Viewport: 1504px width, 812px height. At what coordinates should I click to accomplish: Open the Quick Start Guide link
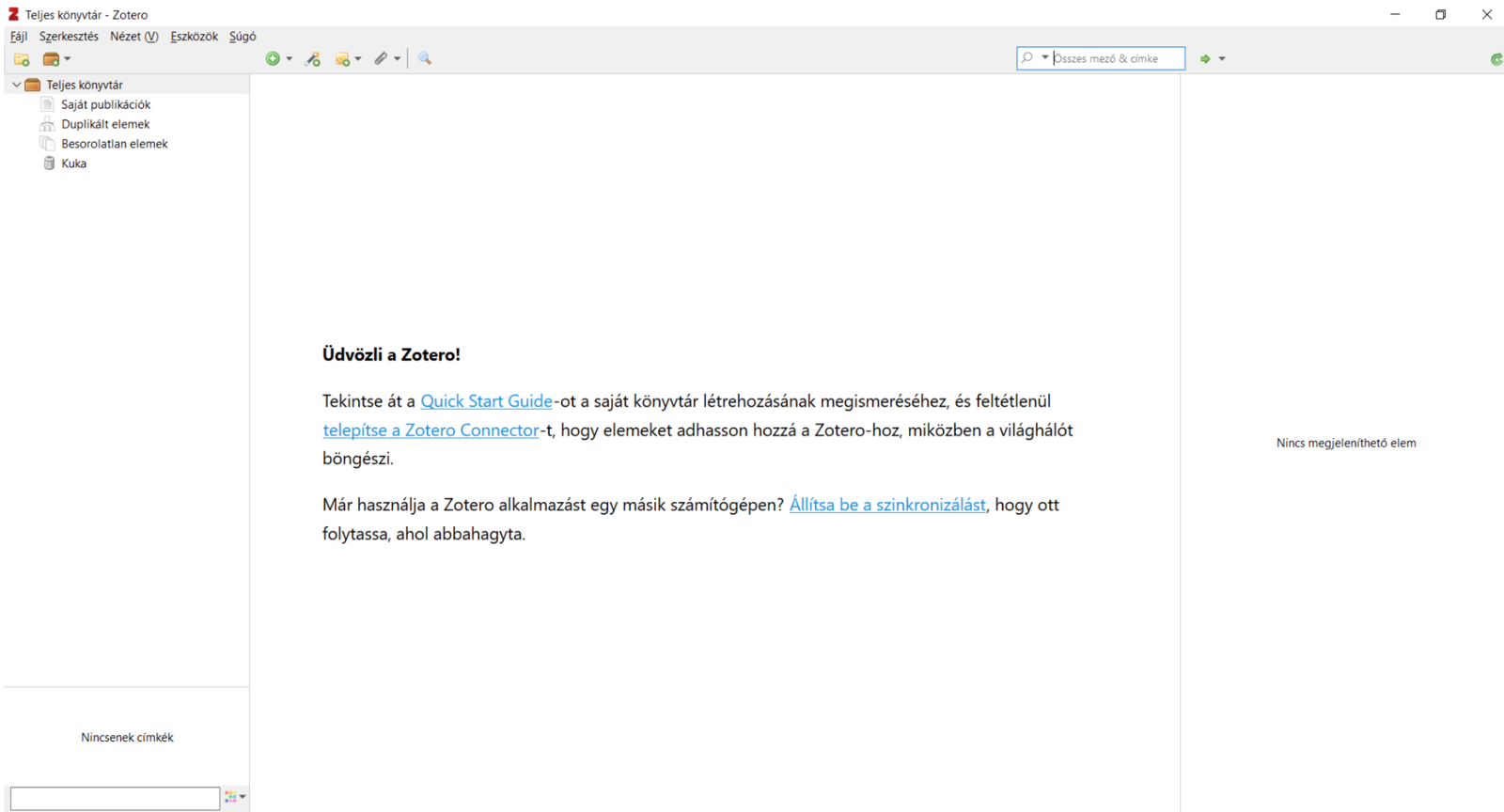tap(486, 401)
